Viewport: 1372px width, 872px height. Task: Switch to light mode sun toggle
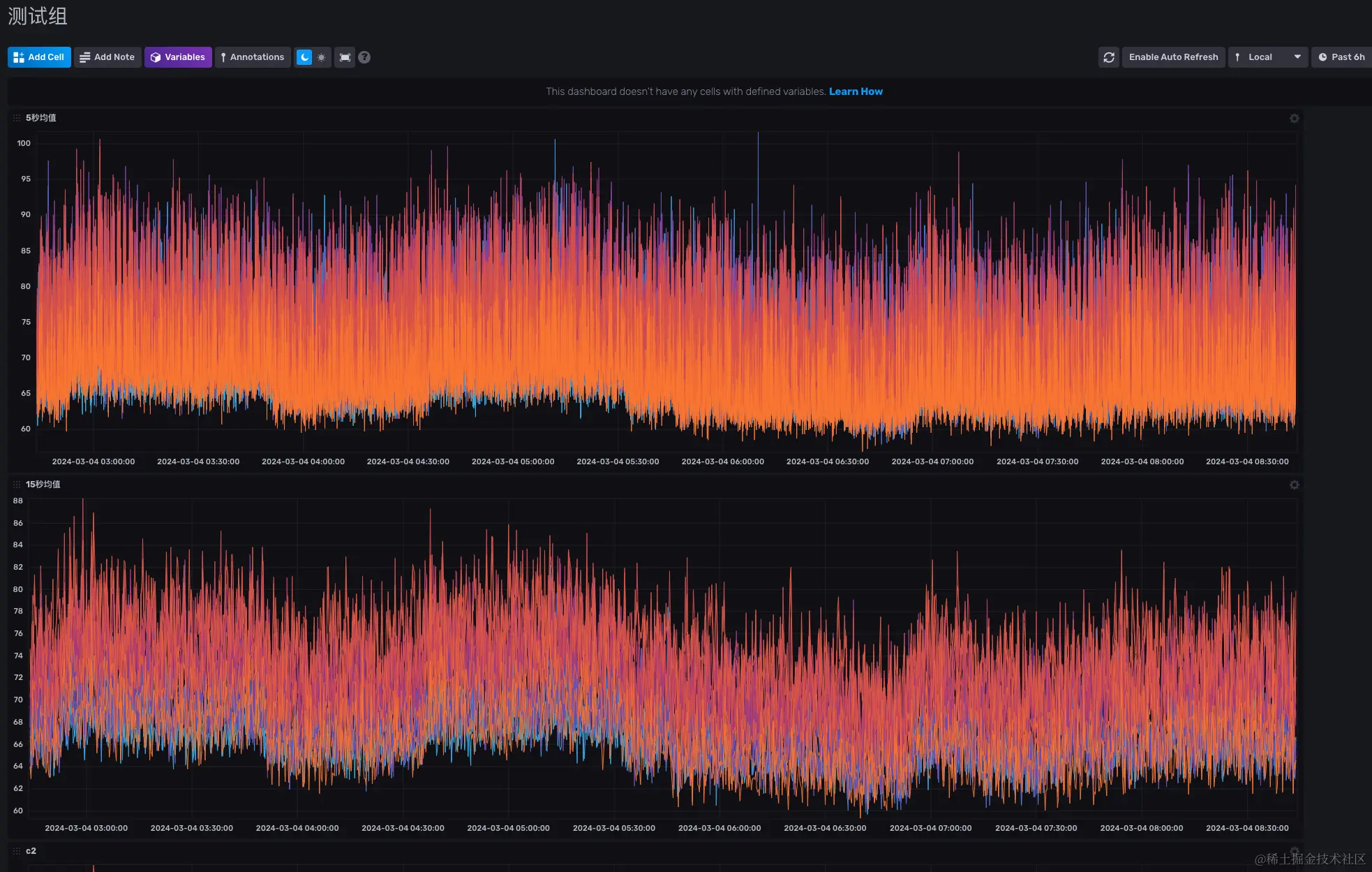[x=321, y=57]
